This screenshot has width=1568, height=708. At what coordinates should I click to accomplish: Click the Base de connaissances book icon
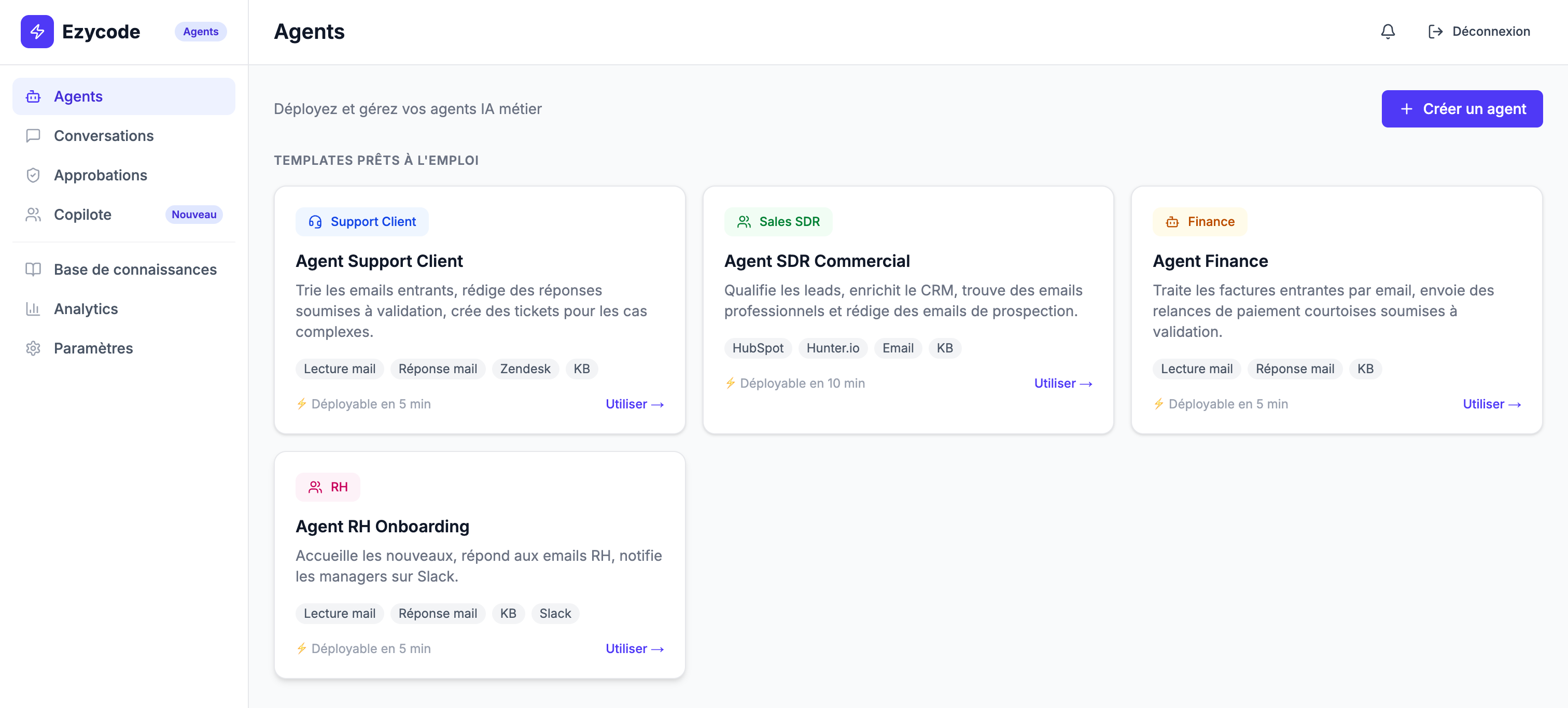point(33,269)
